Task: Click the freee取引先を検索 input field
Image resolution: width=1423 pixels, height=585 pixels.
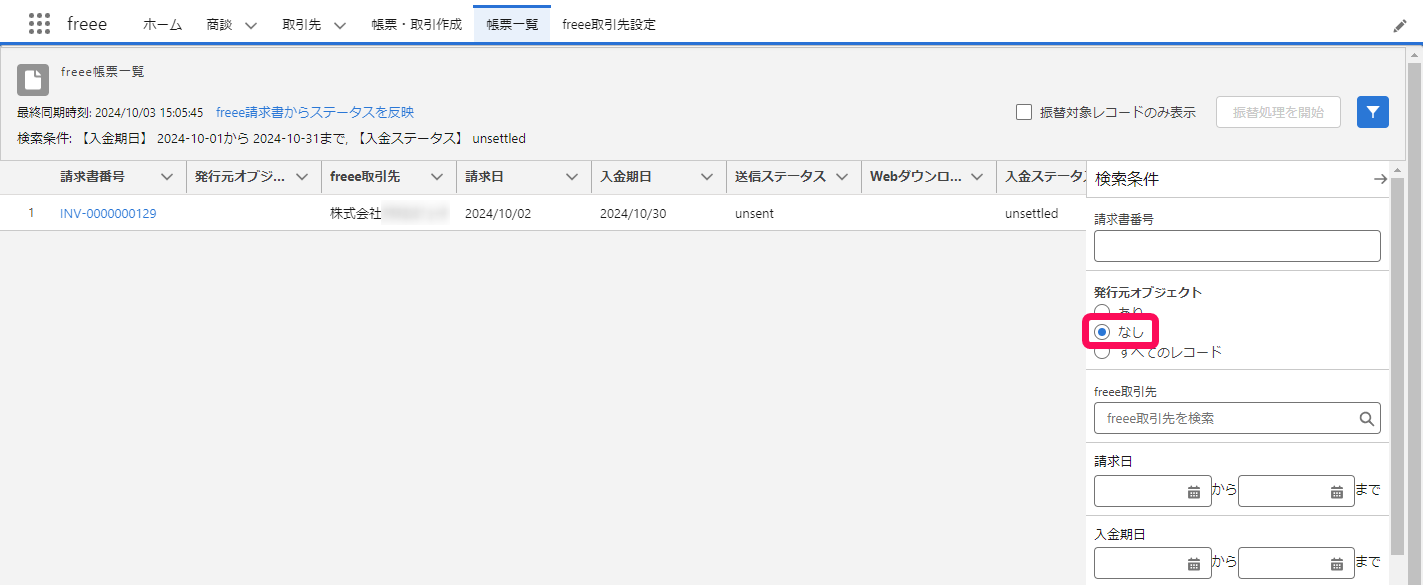Action: tap(1237, 418)
